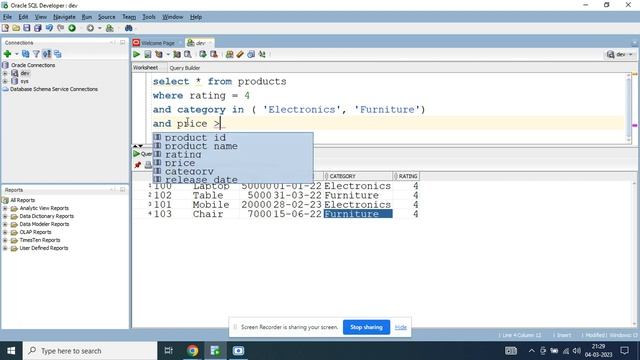Image resolution: width=640 pixels, height=360 pixels.
Task: Choose release_date from autocomplete list
Action: click(233, 180)
